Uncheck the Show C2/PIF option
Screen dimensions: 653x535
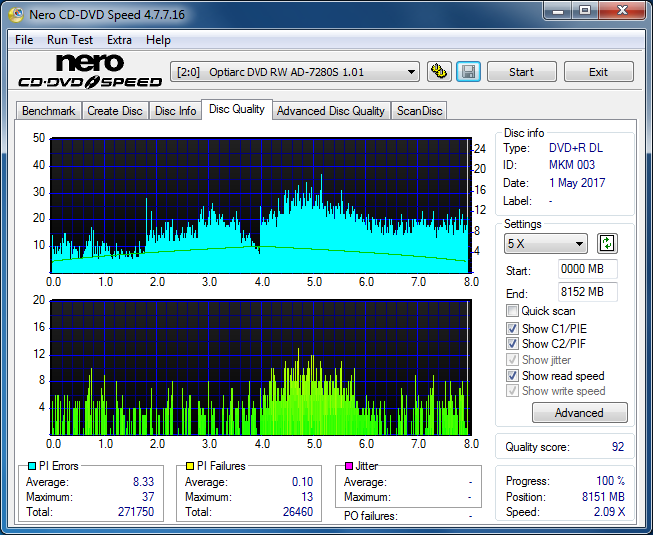512,344
